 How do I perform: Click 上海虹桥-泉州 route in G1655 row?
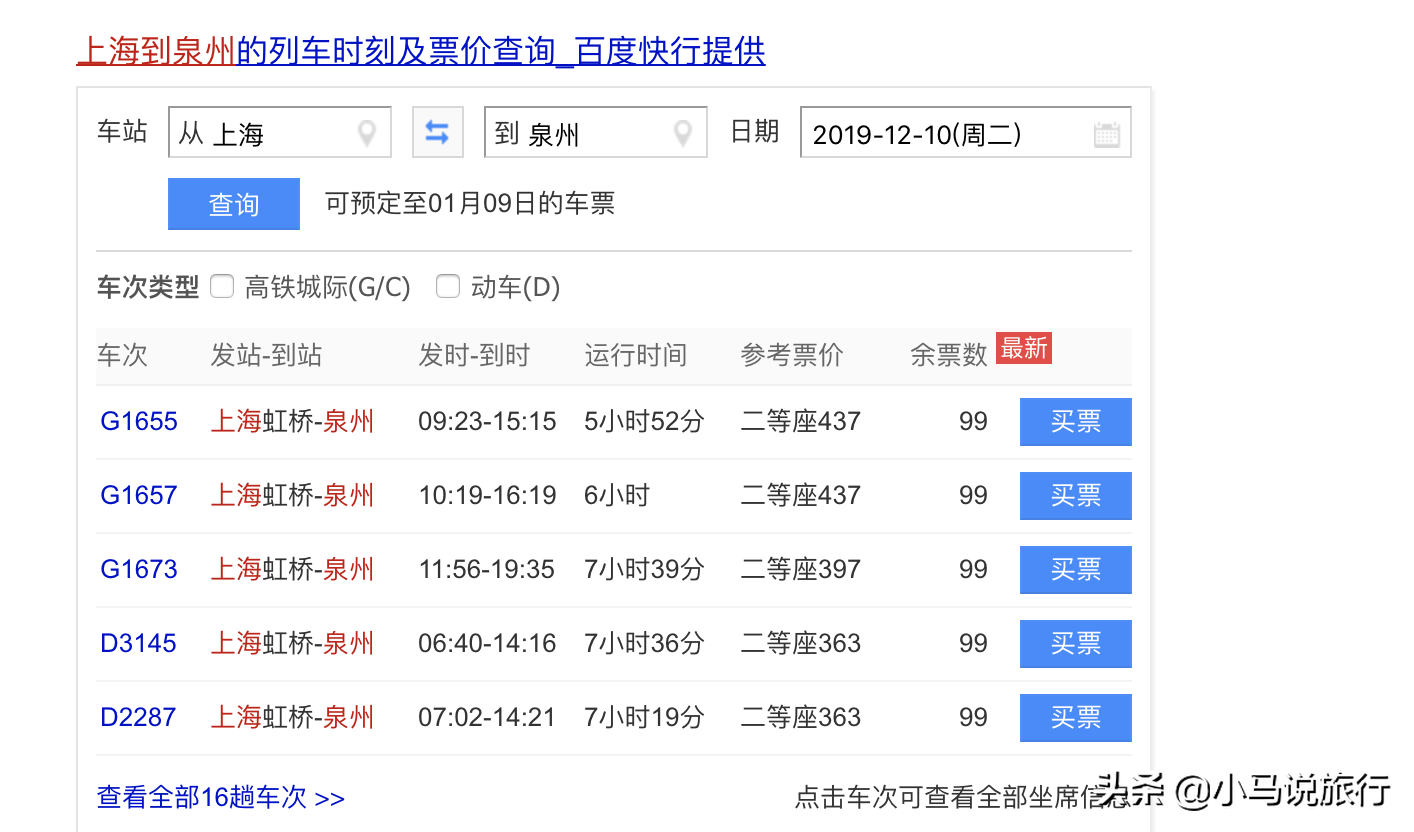coord(292,421)
